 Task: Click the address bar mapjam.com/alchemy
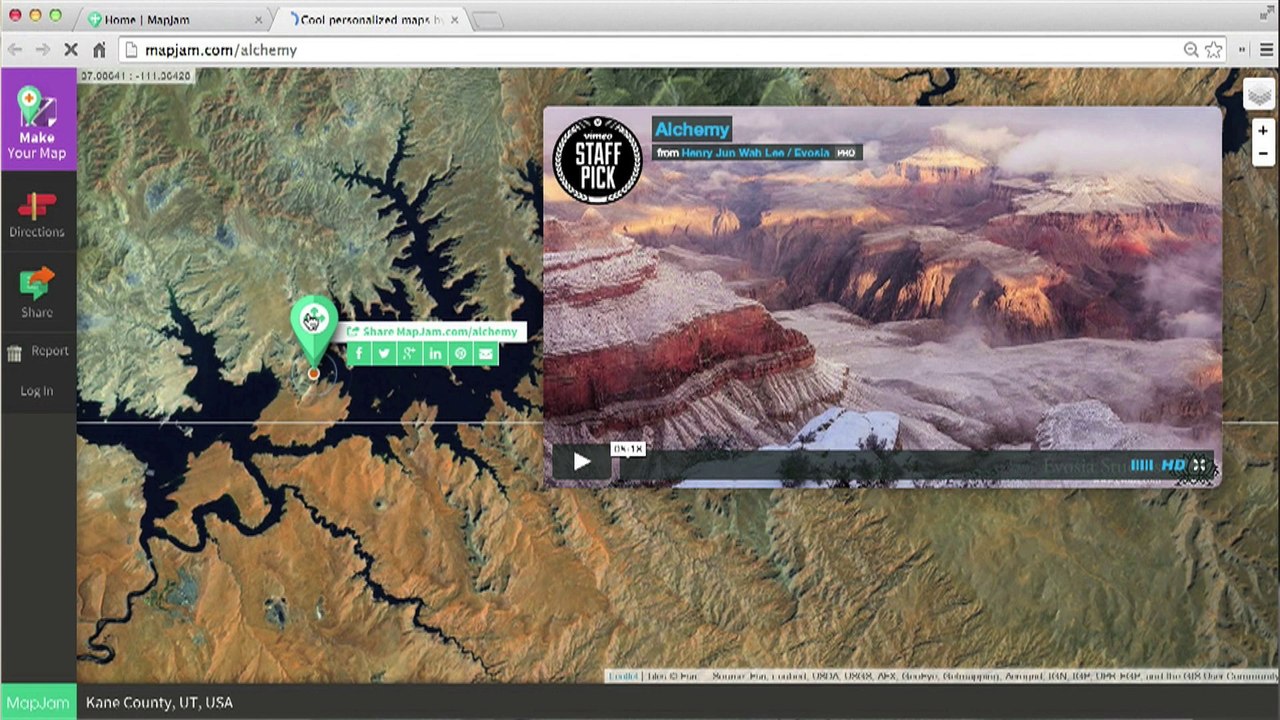pos(650,50)
